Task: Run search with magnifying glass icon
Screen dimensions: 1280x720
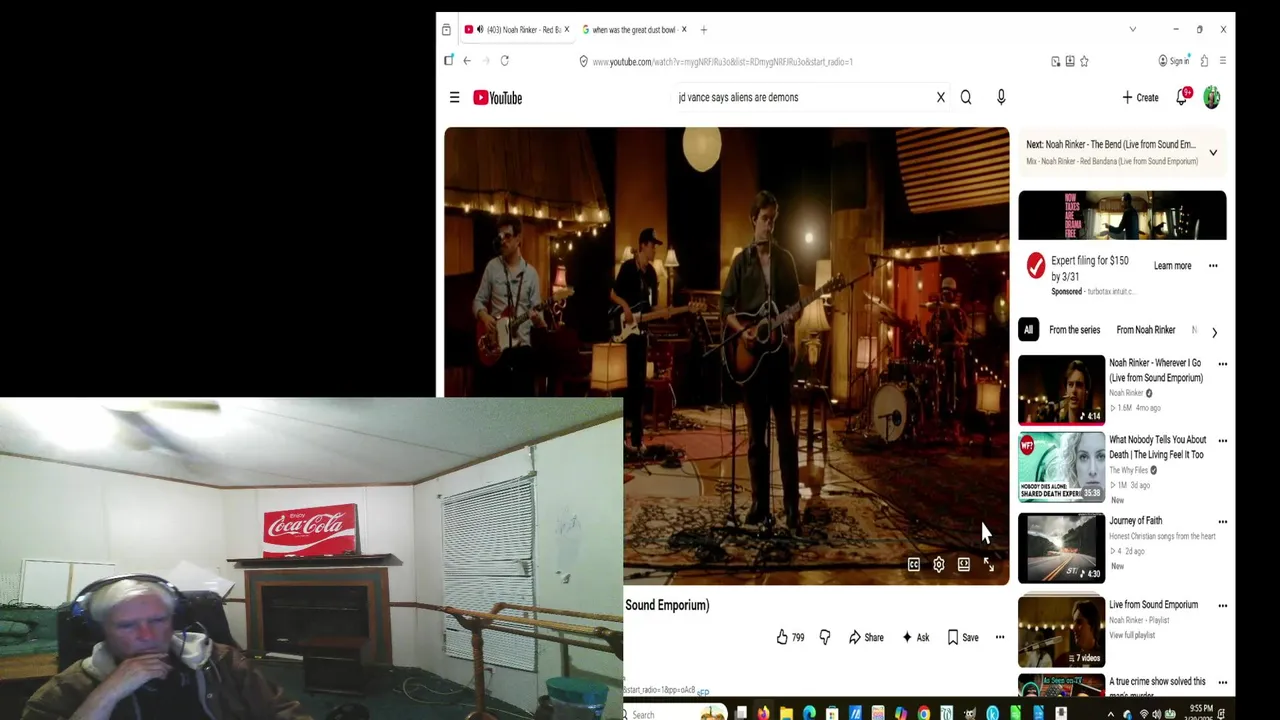Action: (x=966, y=97)
